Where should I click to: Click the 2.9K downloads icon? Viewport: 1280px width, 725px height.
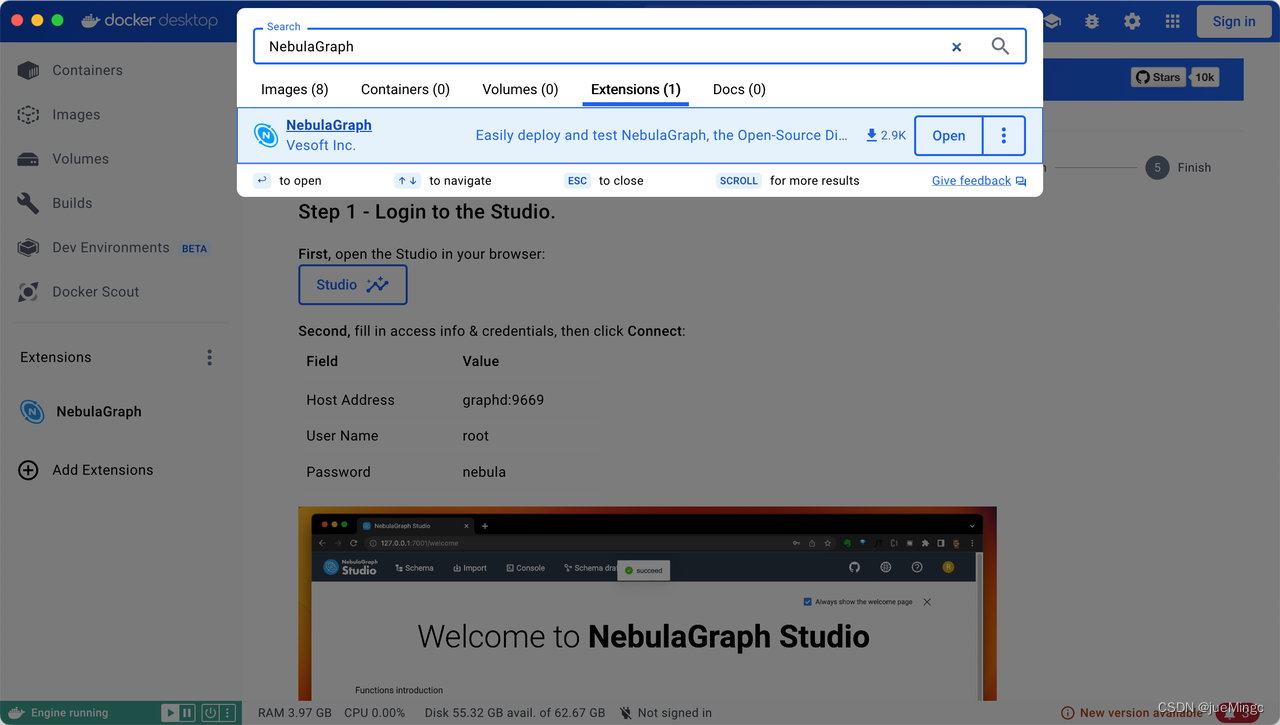click(871, 135)
